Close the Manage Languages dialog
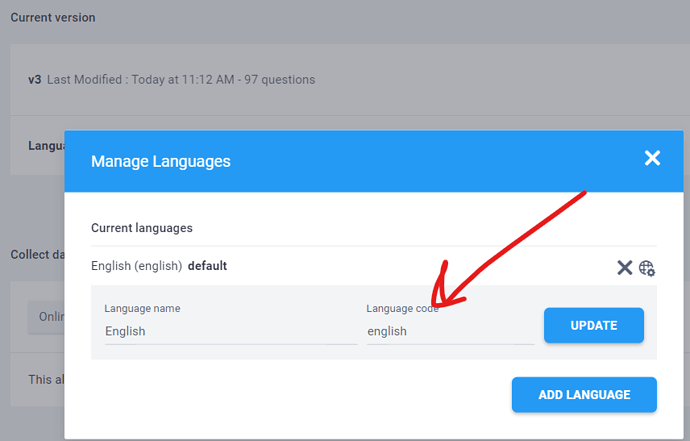Viewport: 690px width, 441px height. point(652,158)
